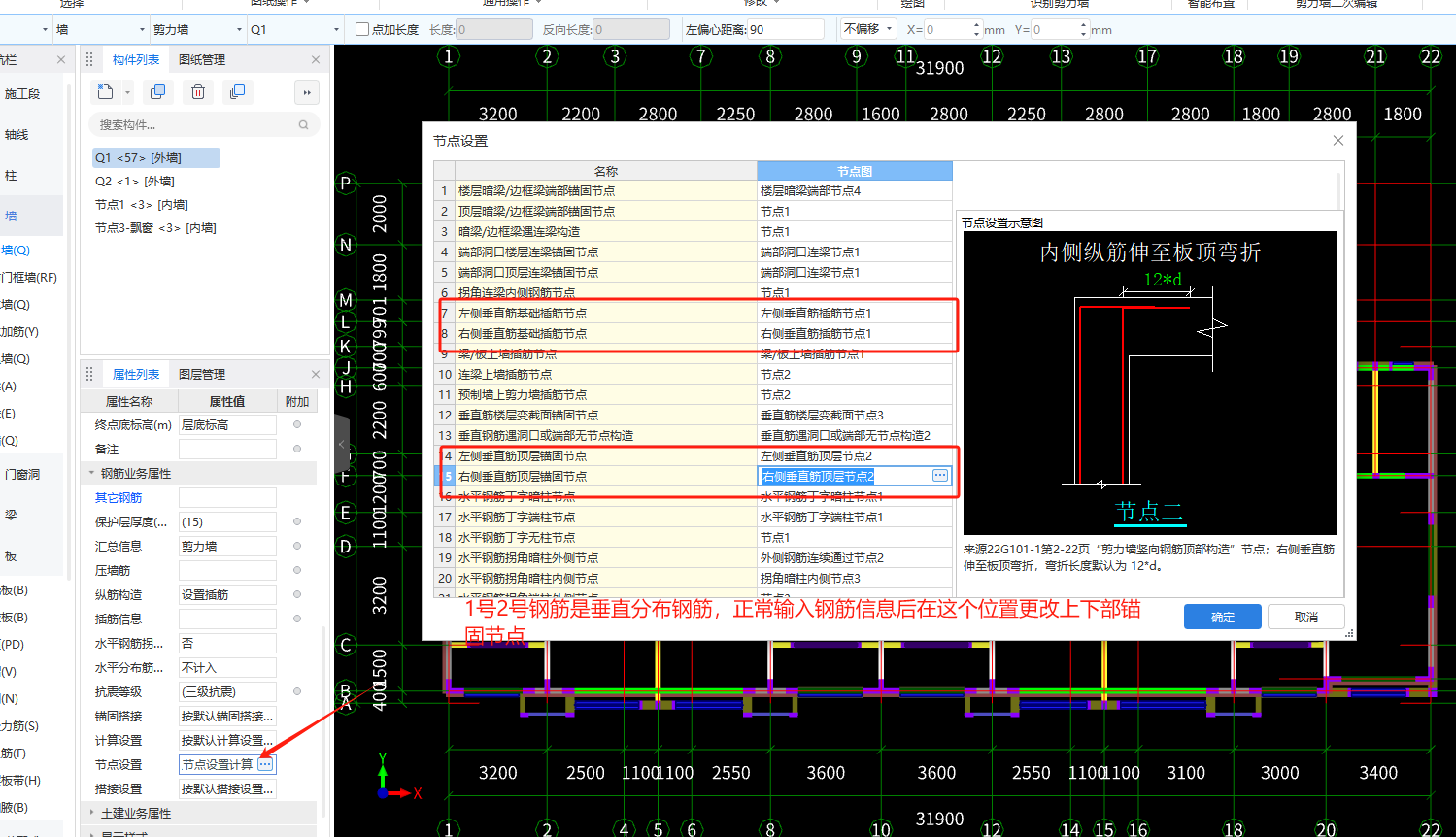Select 轴线 in the navigation bar
1456x837 pixels.
(x=17, y=135)
